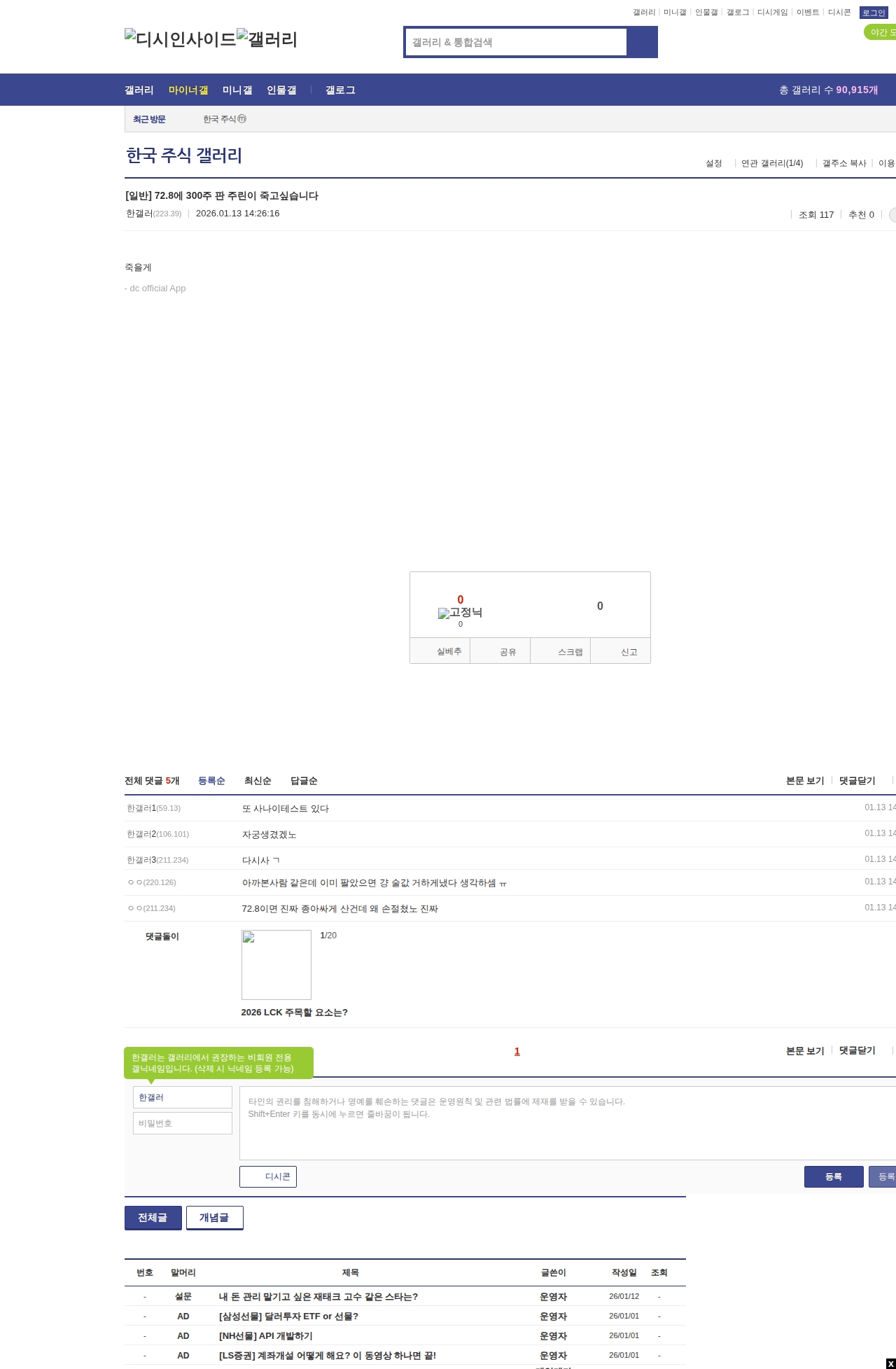The height and width of the screenshot is (1369, 896).
Task: Sort comments by 최신순
Action: pyautogui.click(x=258, y=781)
